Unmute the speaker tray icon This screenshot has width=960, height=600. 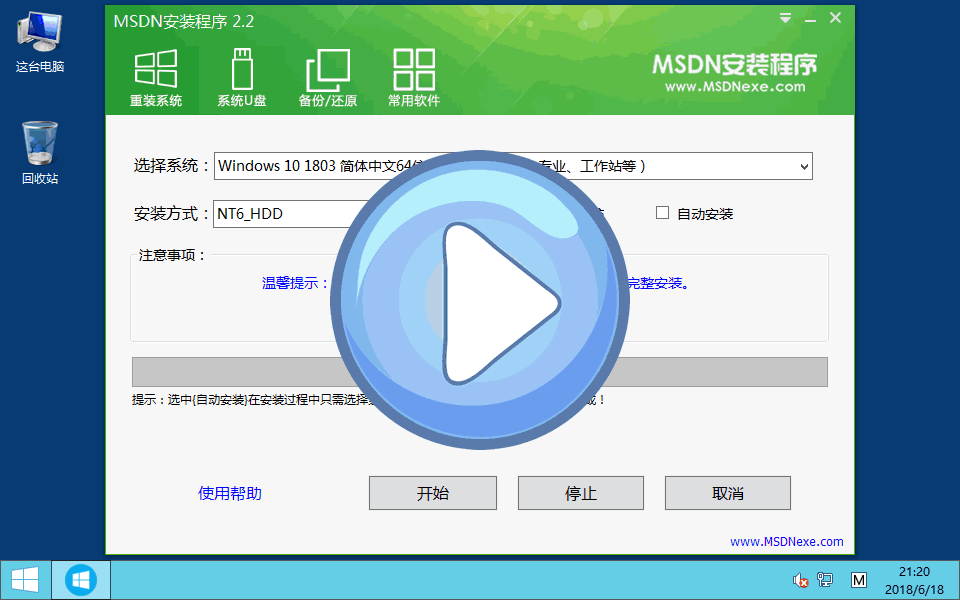pyautogui.click(x=799, y=580)
